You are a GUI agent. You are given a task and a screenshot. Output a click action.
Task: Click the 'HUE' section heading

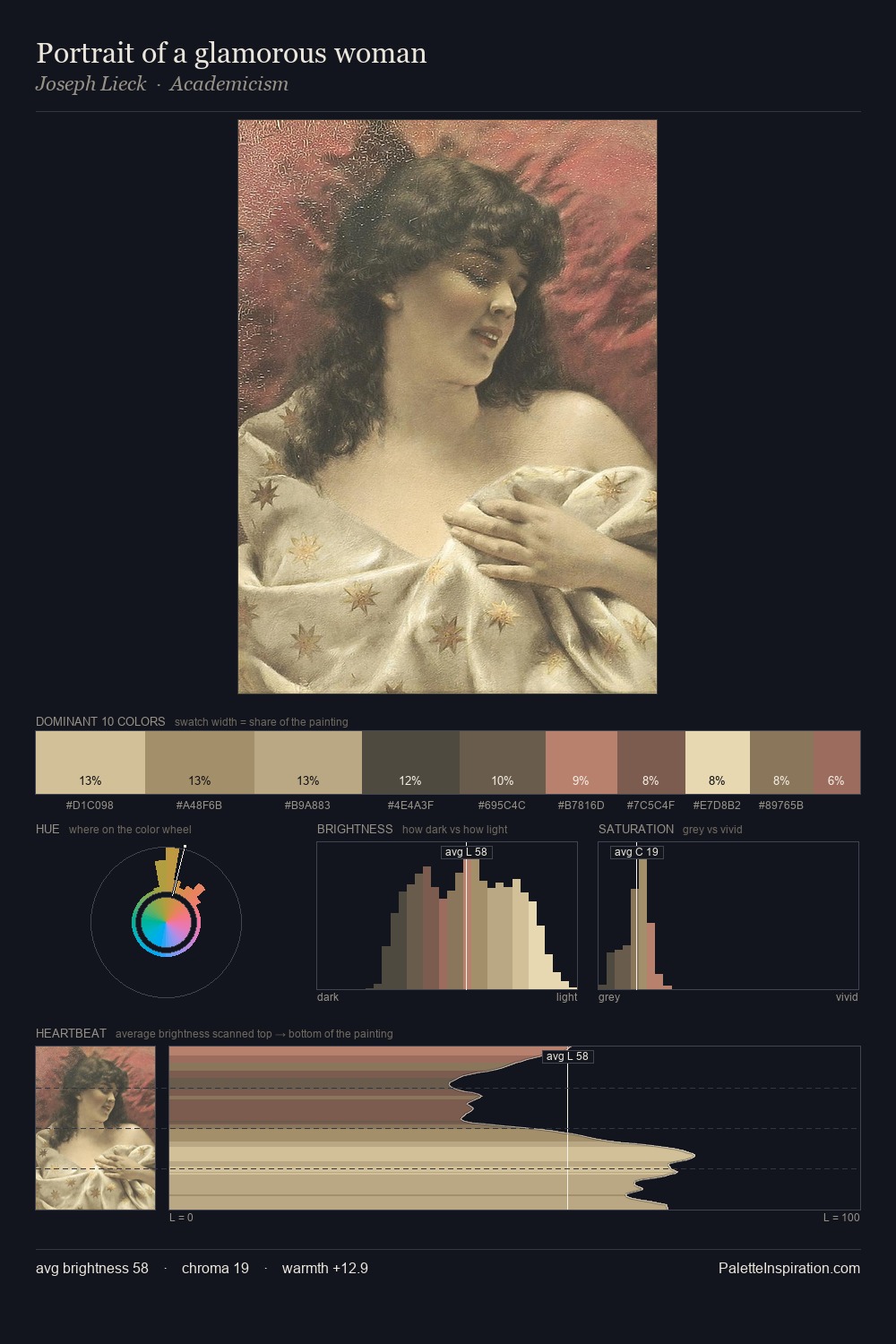tap(47, 829)
